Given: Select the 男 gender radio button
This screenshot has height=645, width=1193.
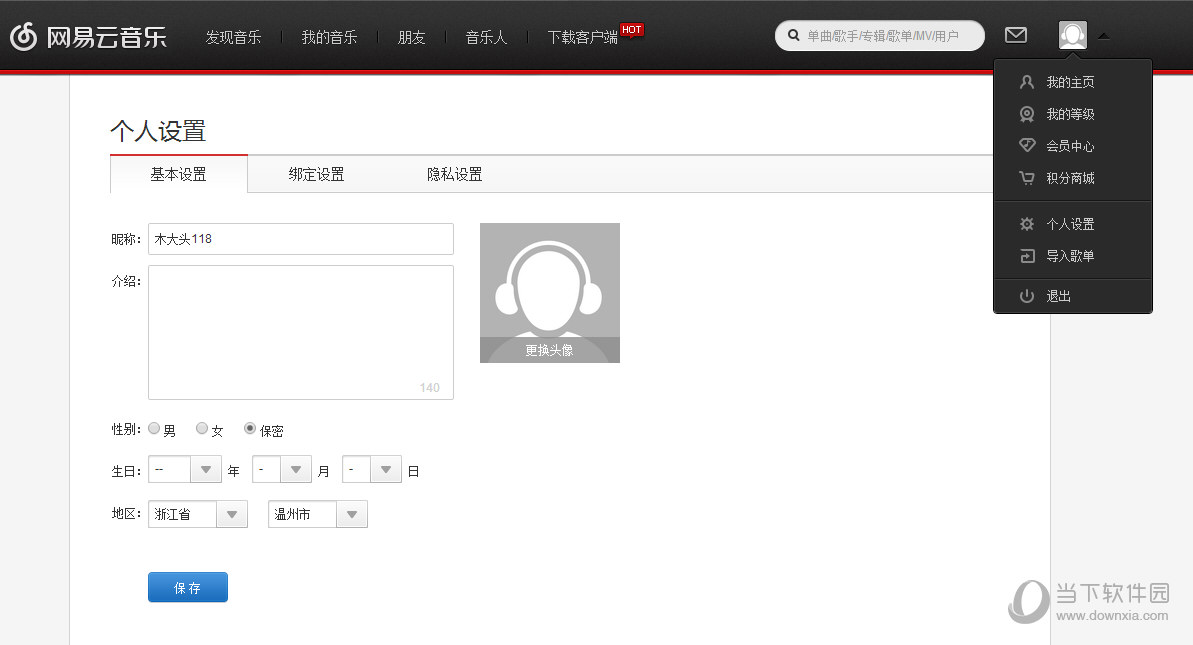Looking at the screenshot, I should pyautogui.click(x=154, y=428).
